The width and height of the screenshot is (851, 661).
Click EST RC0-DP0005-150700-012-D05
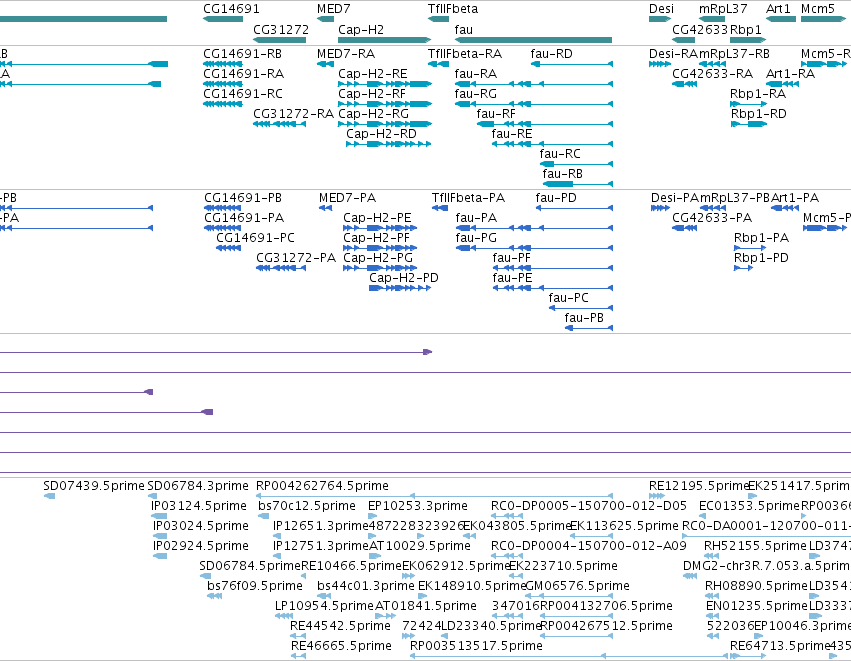[x=589, y=506]
